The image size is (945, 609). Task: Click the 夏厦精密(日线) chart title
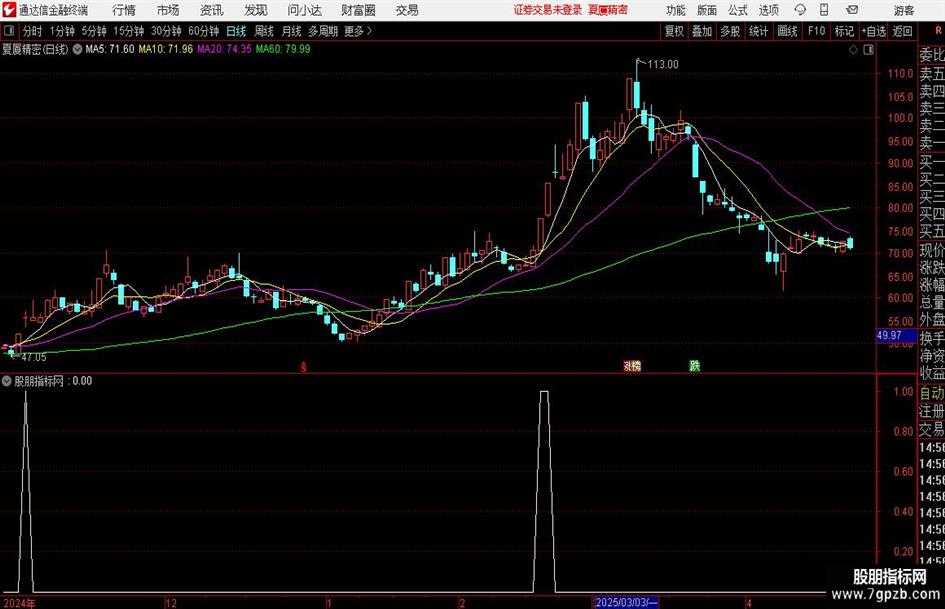click(x=35, y=49)
